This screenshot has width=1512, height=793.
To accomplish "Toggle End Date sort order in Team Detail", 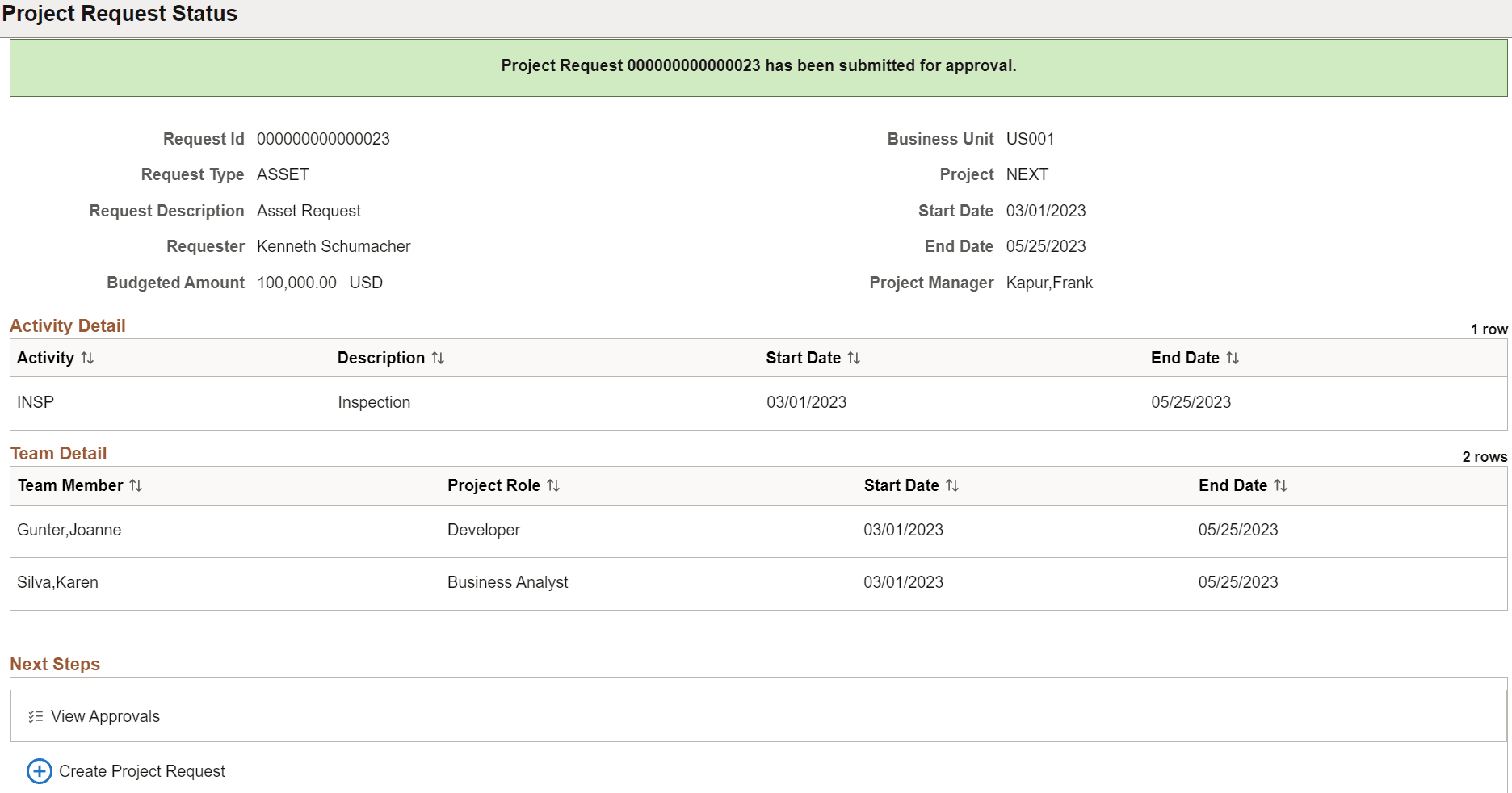I will (1283, 485).
